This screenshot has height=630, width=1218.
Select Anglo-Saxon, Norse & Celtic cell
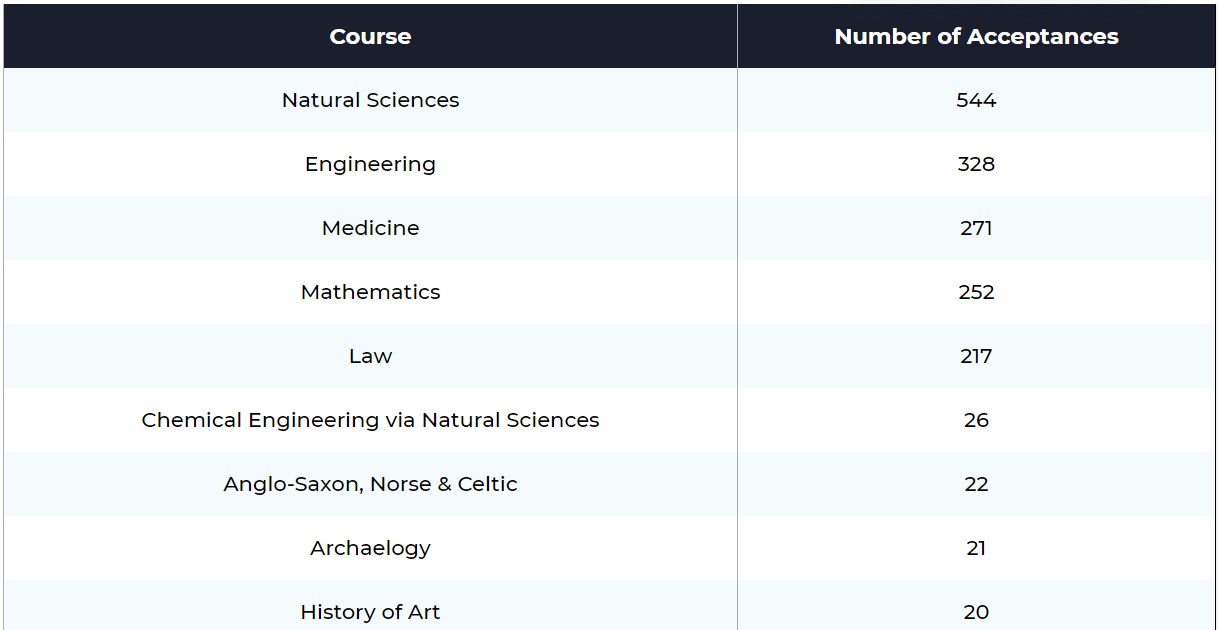click(x=370, y=484)
